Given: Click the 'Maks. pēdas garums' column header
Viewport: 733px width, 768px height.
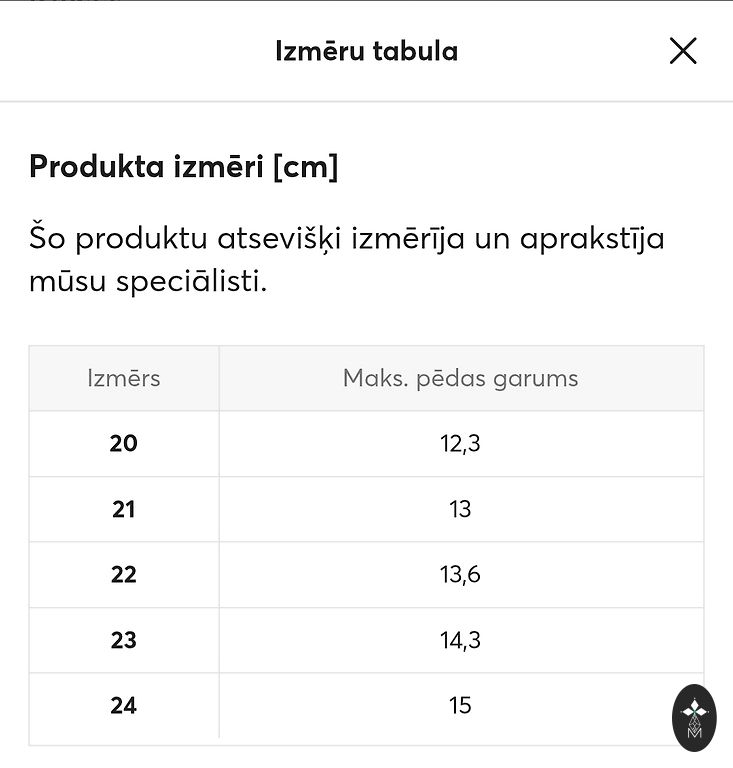Looking at the screenshot, I should 460,378.
